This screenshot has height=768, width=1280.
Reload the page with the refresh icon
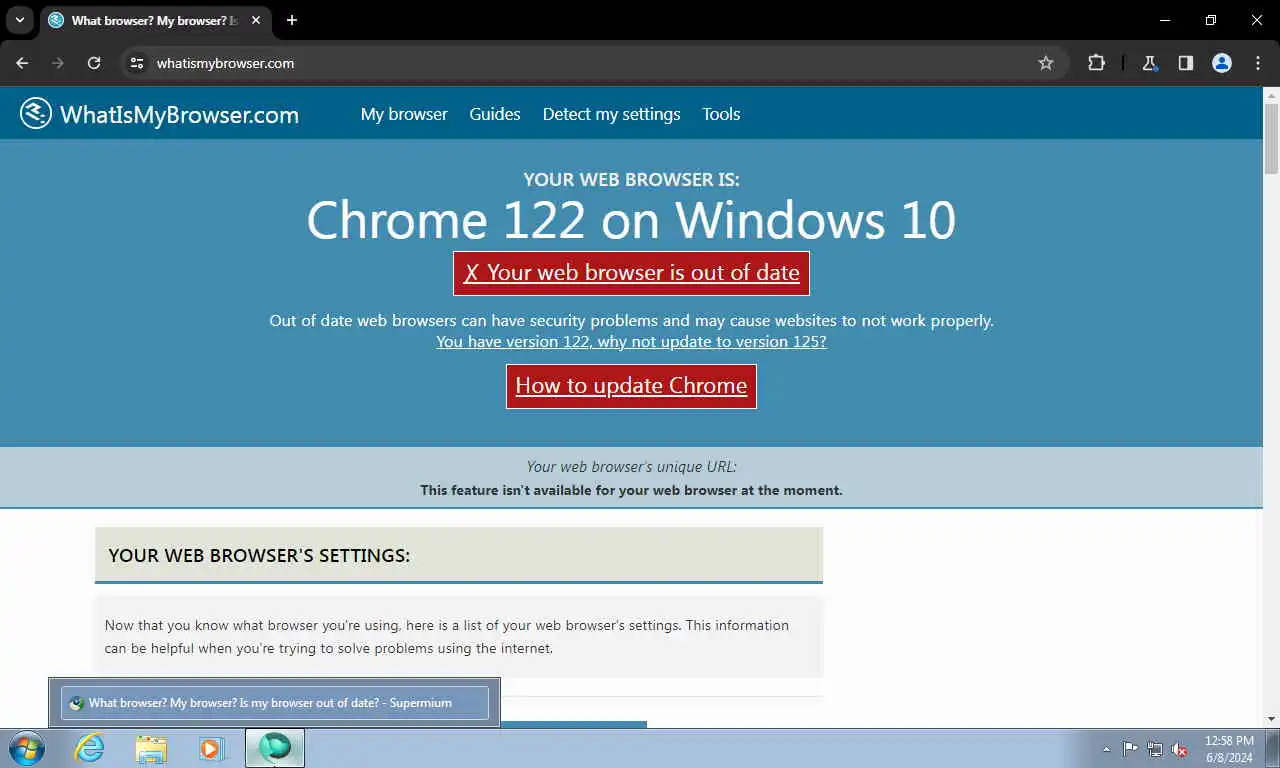click(x=94, y=63)
